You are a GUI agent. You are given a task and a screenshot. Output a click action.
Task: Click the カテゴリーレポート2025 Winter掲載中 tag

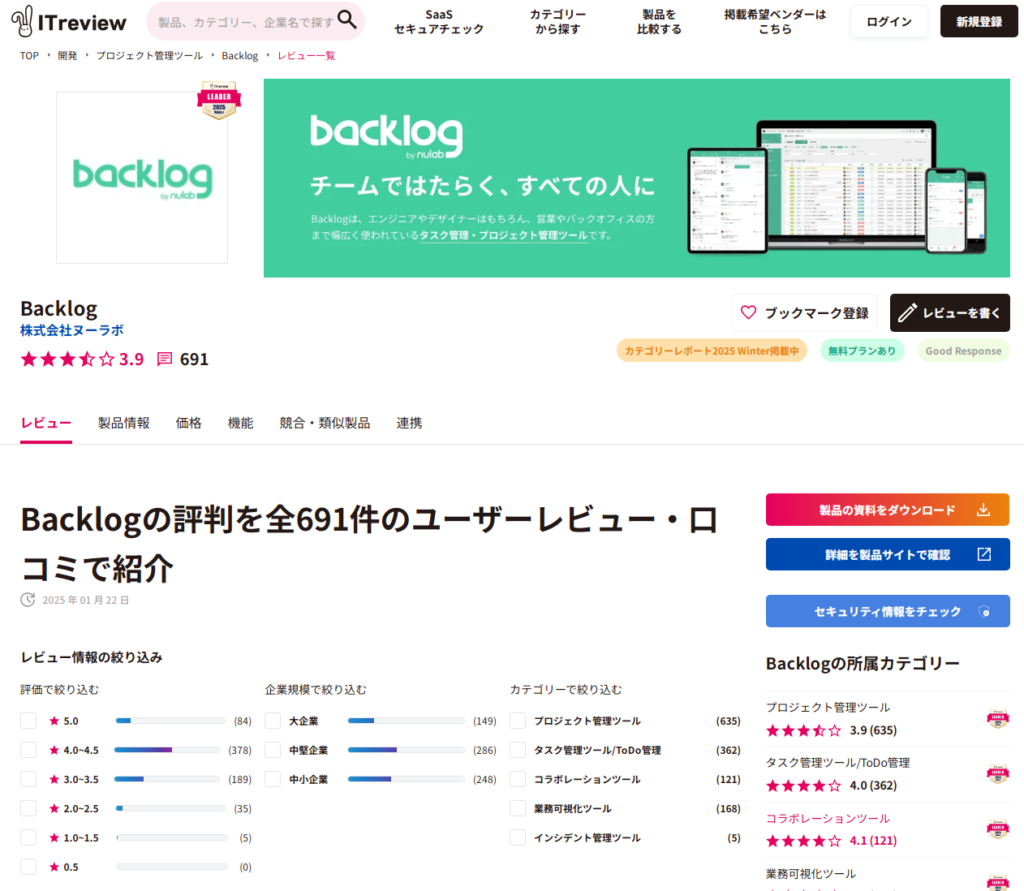point(712,351)
